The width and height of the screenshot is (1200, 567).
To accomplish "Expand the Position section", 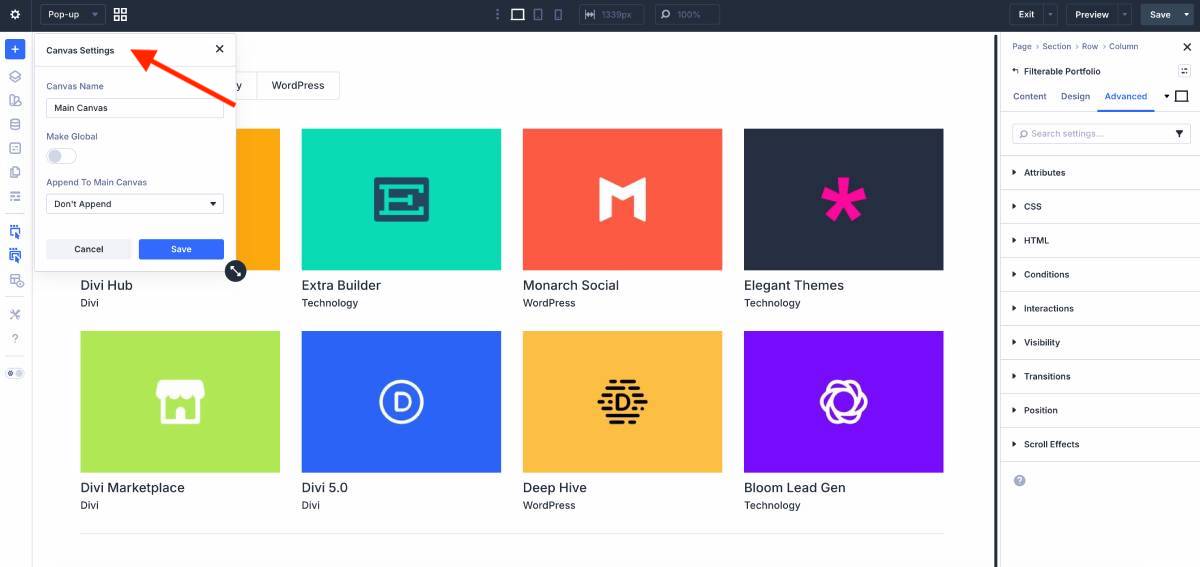I will [1098, 411].
